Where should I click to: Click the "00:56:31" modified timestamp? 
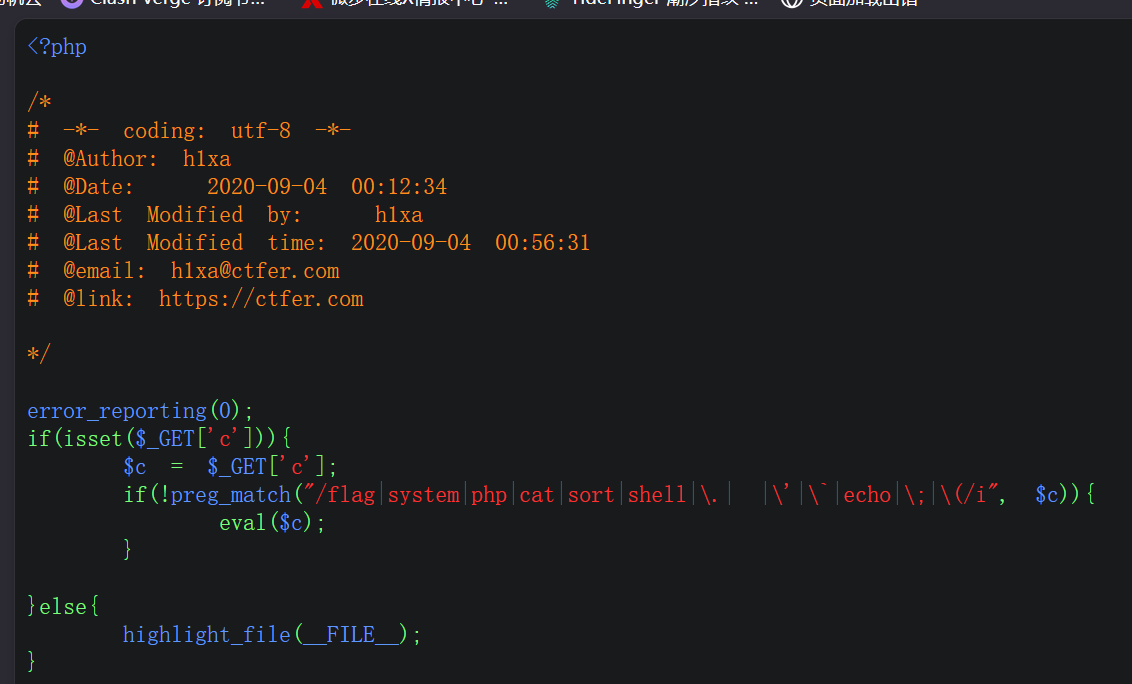(x=542, y=243)
